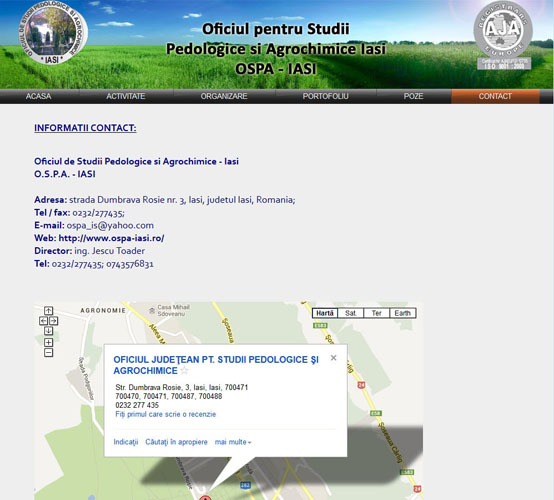The image size is (554, 500).
Task: Open the www.ospa-iasi.ro web link
Action: coord(111,238)
